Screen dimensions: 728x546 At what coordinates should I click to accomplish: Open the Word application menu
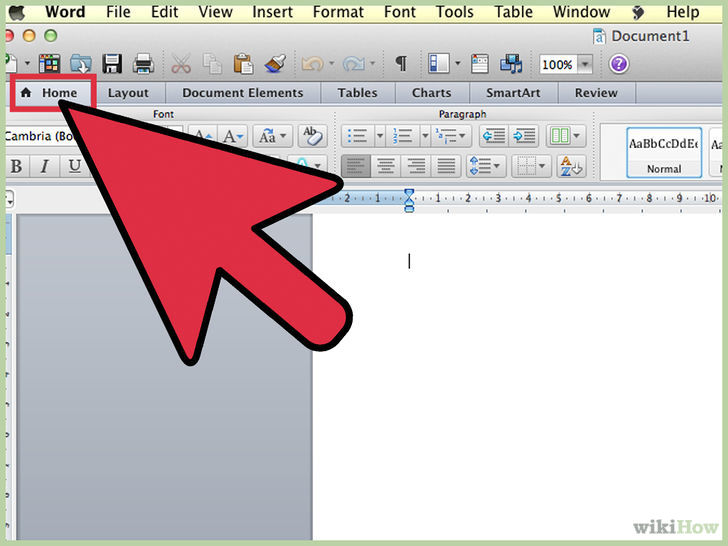tap(65, 12)
